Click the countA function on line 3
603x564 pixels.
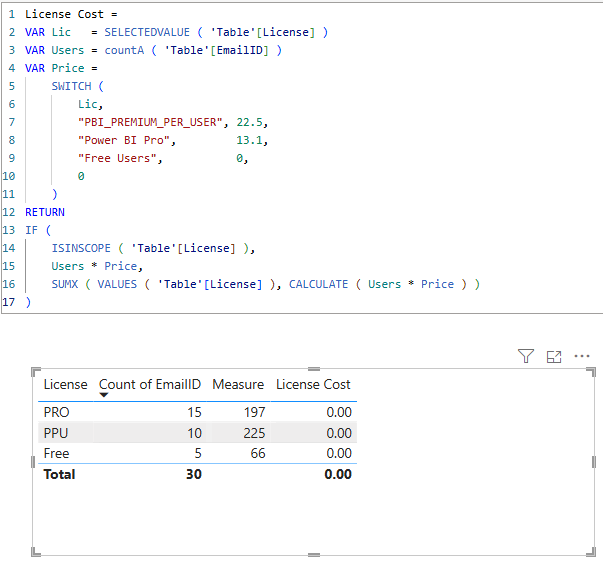coord(124,50)
